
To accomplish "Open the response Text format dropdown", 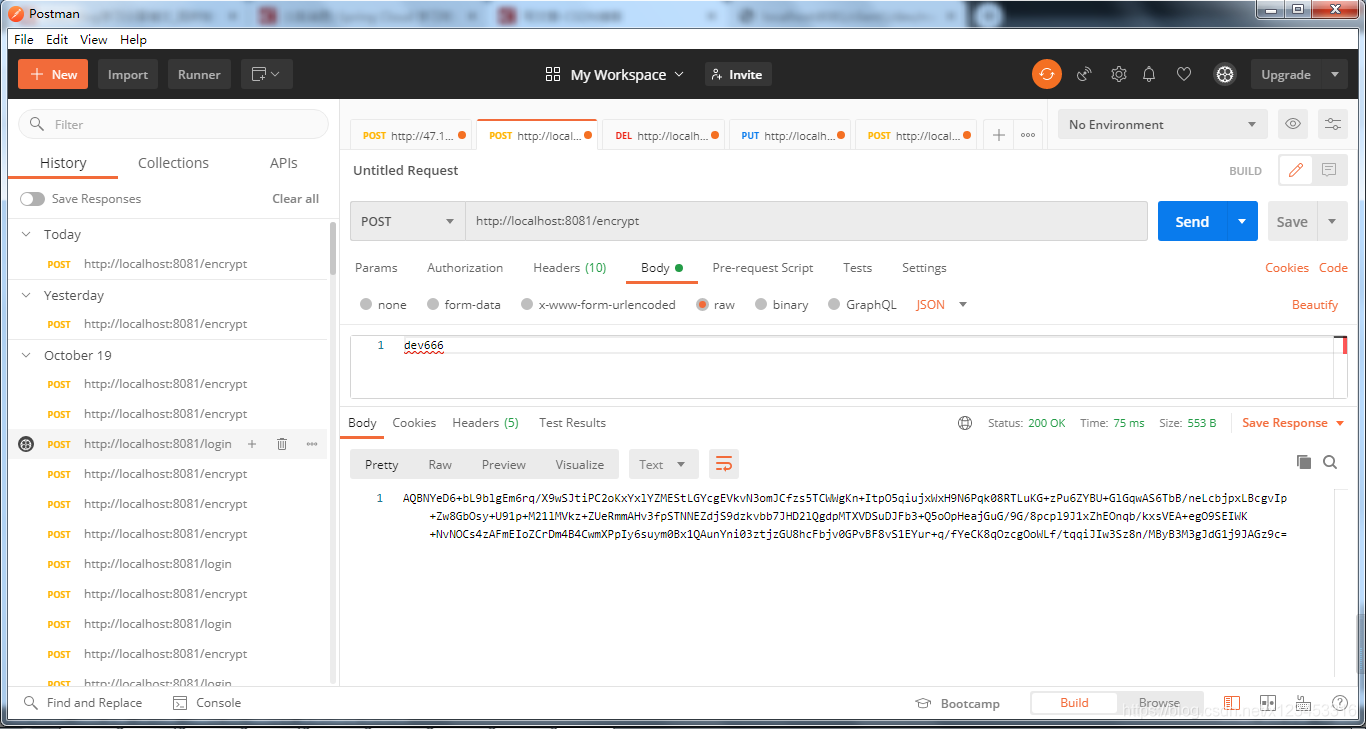I will pyautogui.click(x=663, y=464).
